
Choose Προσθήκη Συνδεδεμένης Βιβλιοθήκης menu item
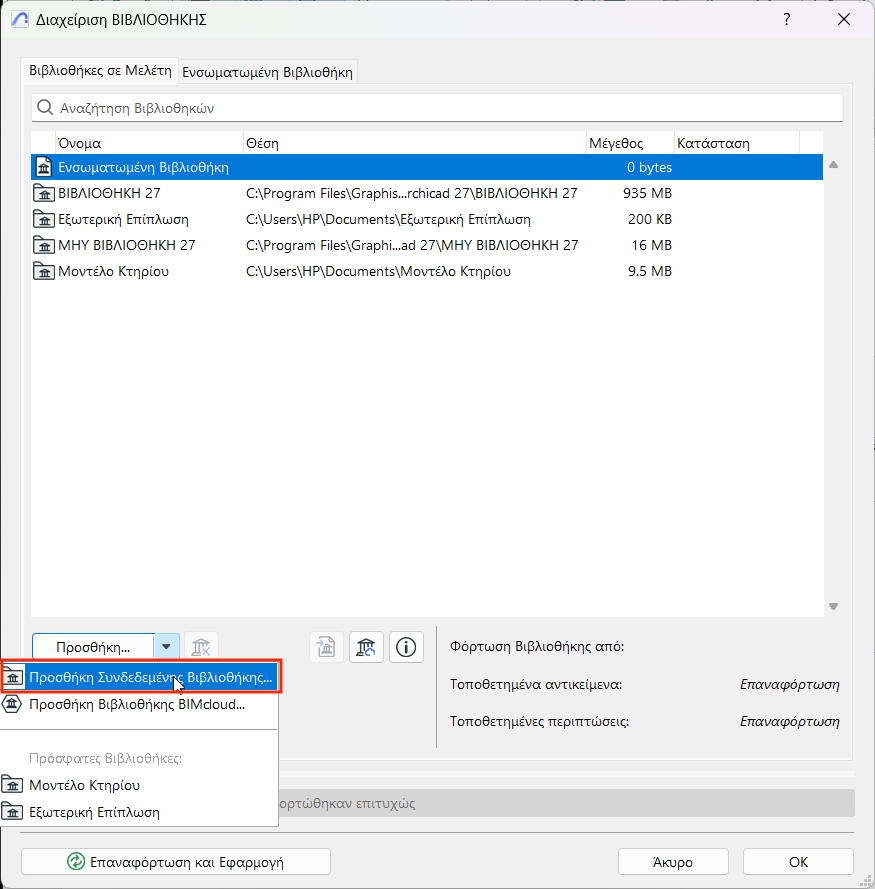(140, 677)
